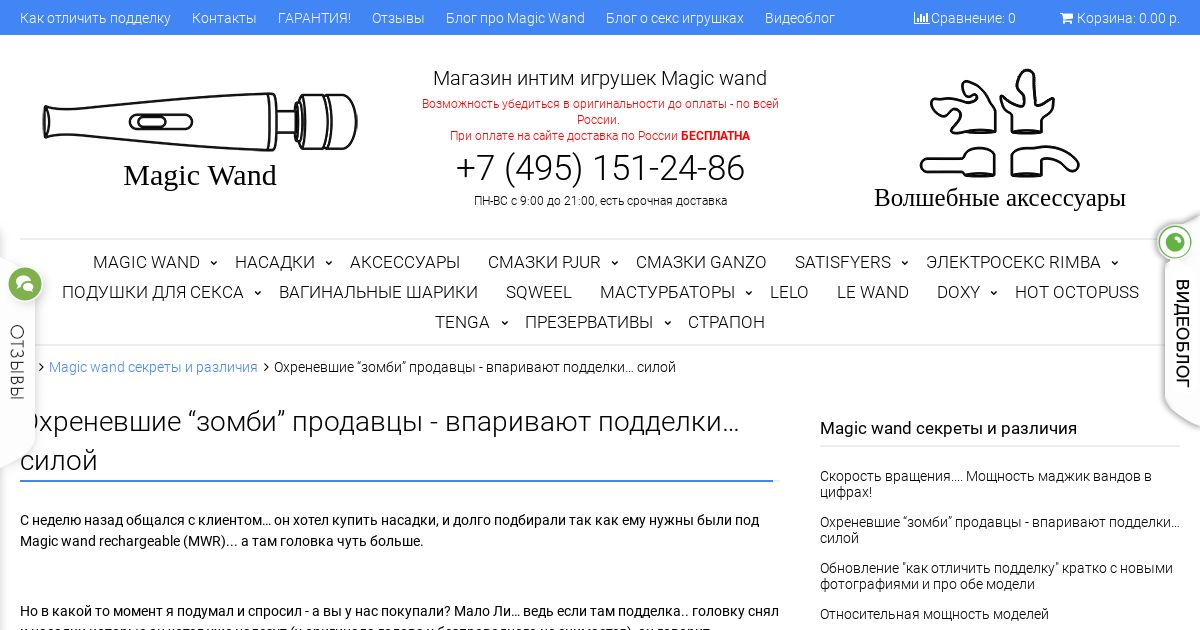The width and height of the screenshot is (1200, 630).
Task: Open 'Блог о секс игрушках' link
Action: coord(675,18)
